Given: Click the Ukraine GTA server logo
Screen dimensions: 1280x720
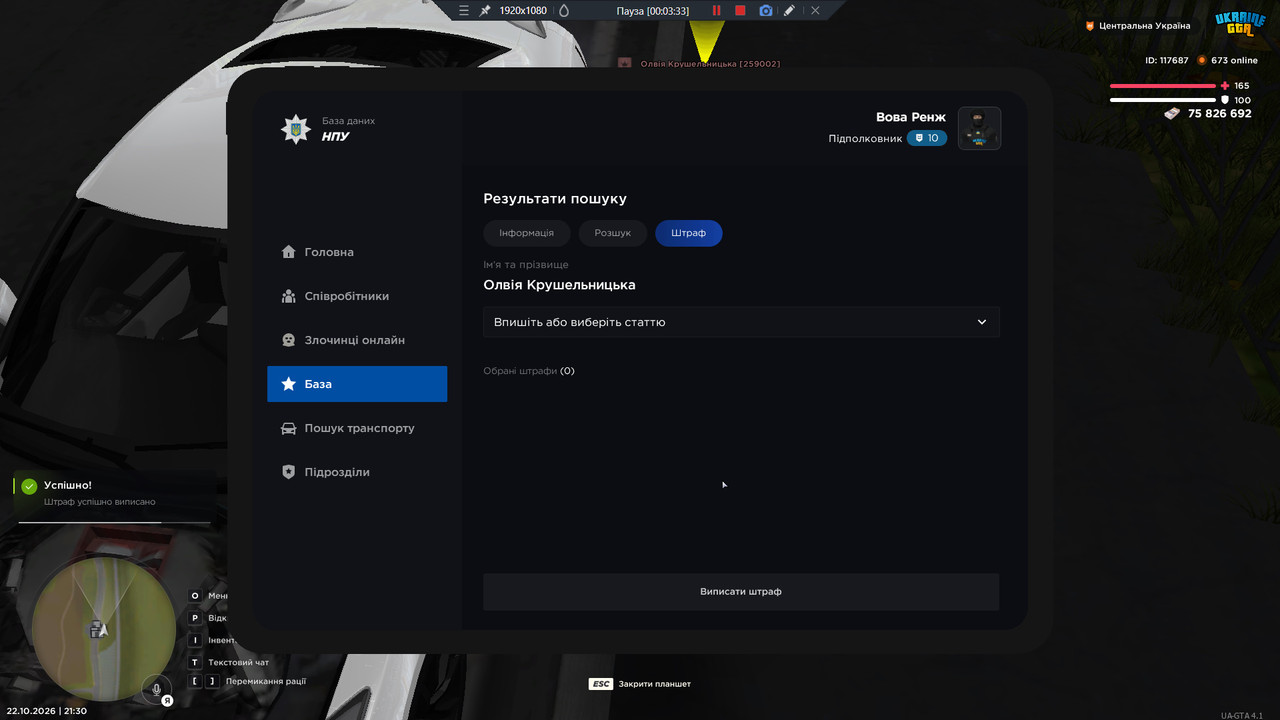Looking at the screenshot, I should 1240,24.
